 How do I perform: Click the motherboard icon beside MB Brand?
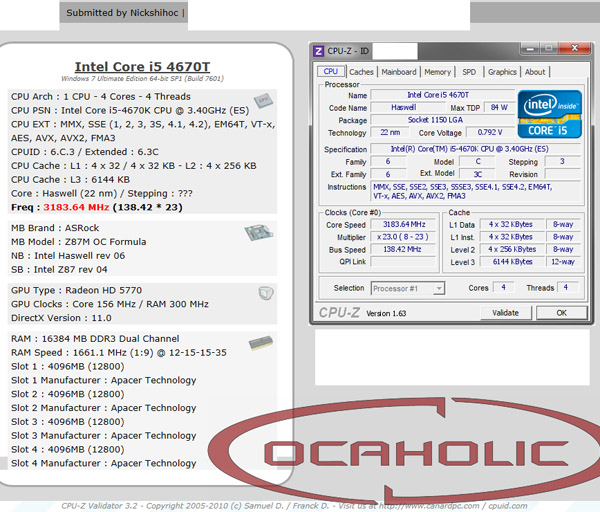(259, 232)
